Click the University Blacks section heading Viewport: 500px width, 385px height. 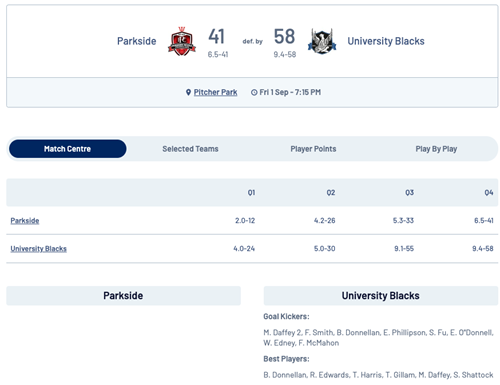(x=381, y=296)
